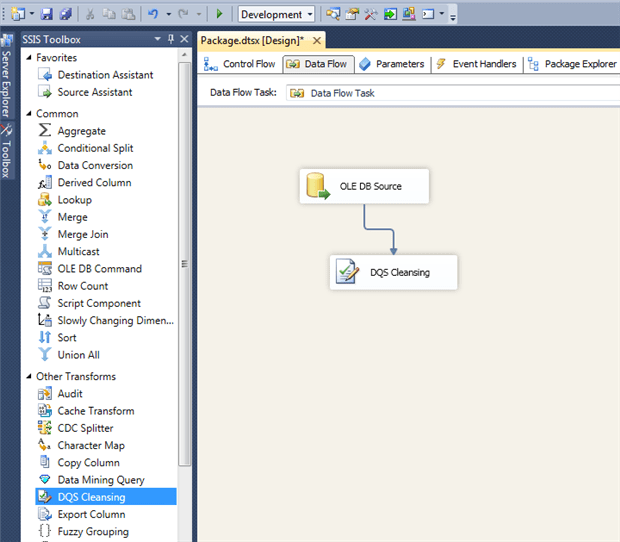Click the wrench-and-hammer tools icon

(371, 14)
